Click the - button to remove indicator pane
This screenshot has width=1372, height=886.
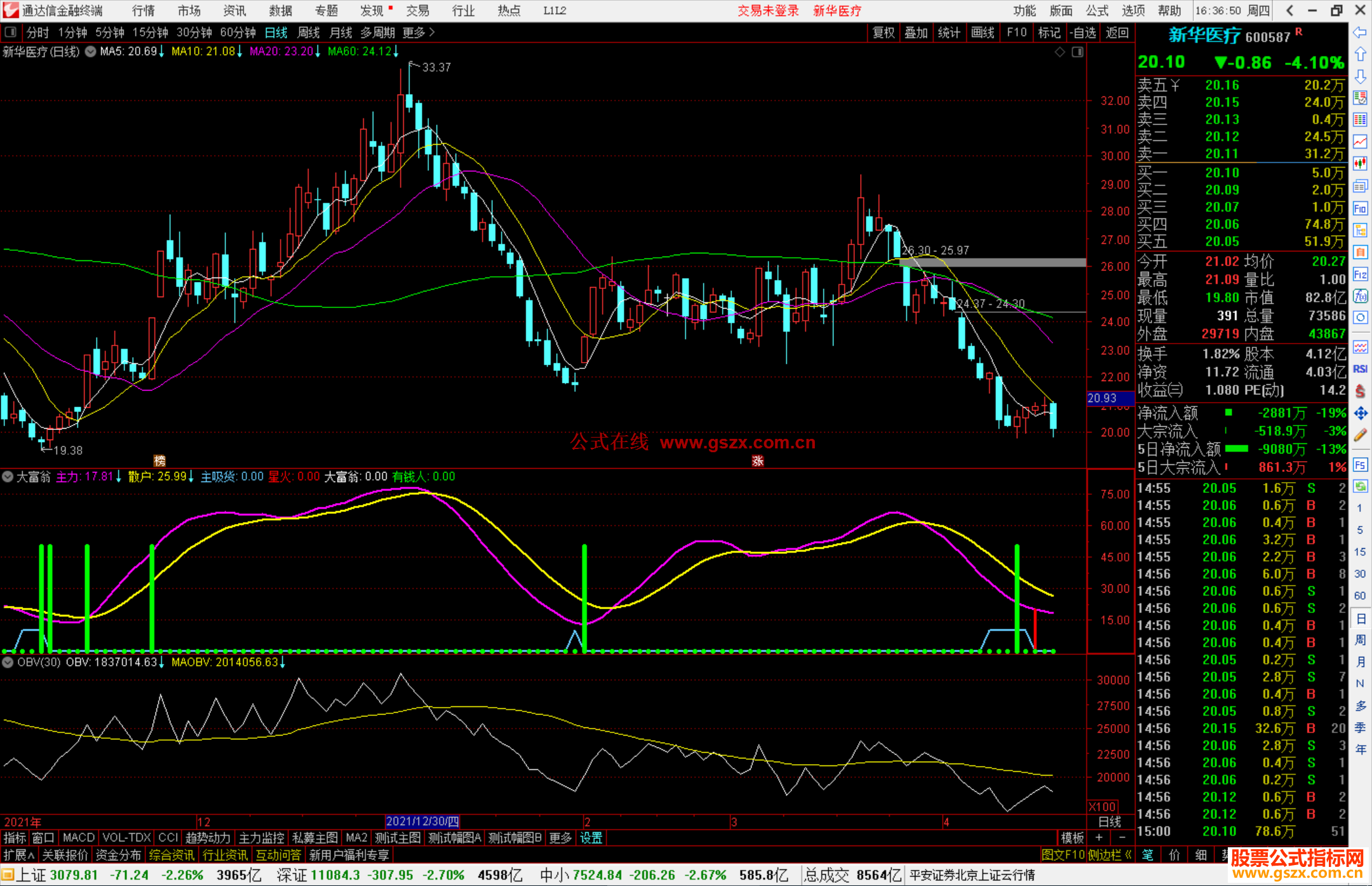1122,838
